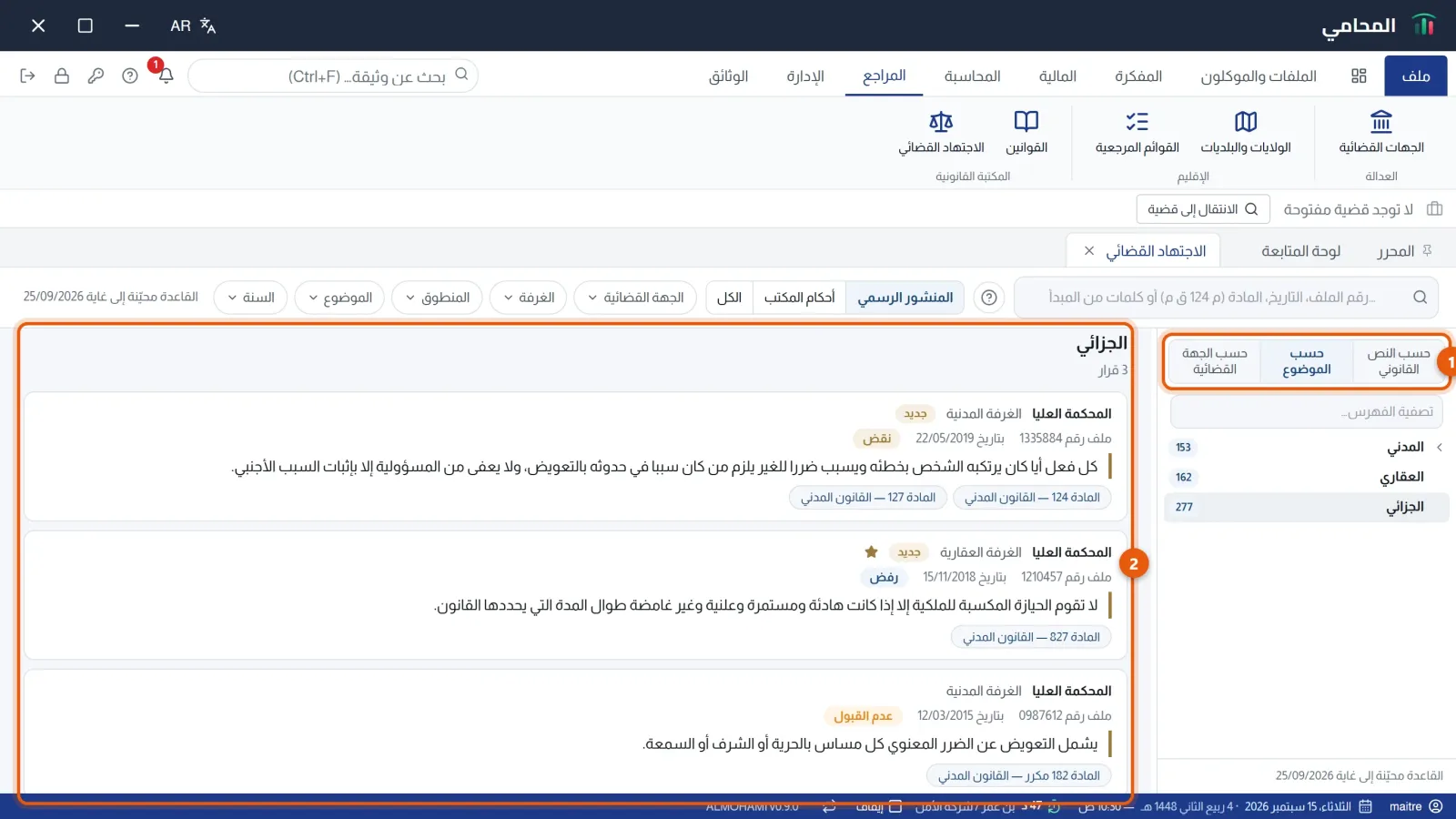The width and height of the screenshot is (1456, 819).
Task: Open the المادة 127 — القانون المدني chip
Action: coord(868,497)
